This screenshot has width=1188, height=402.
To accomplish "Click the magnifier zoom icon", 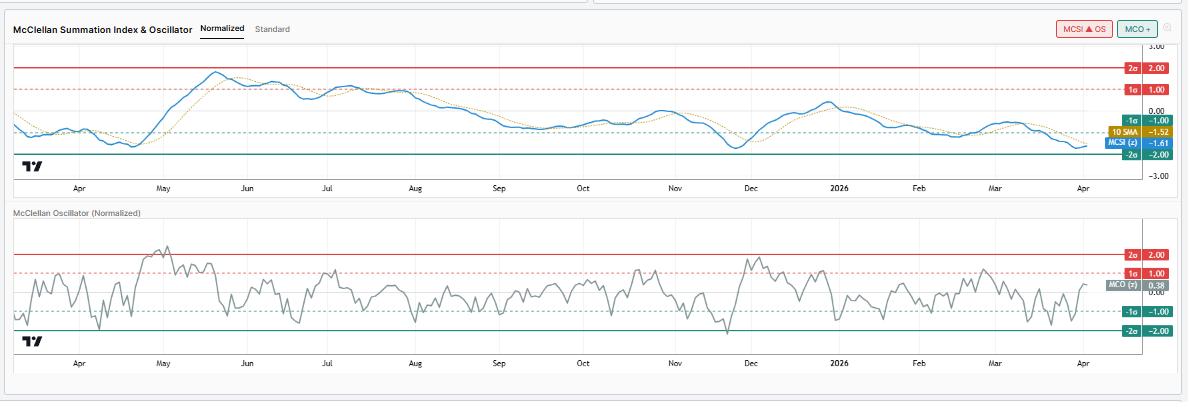I will [1168, 28].
